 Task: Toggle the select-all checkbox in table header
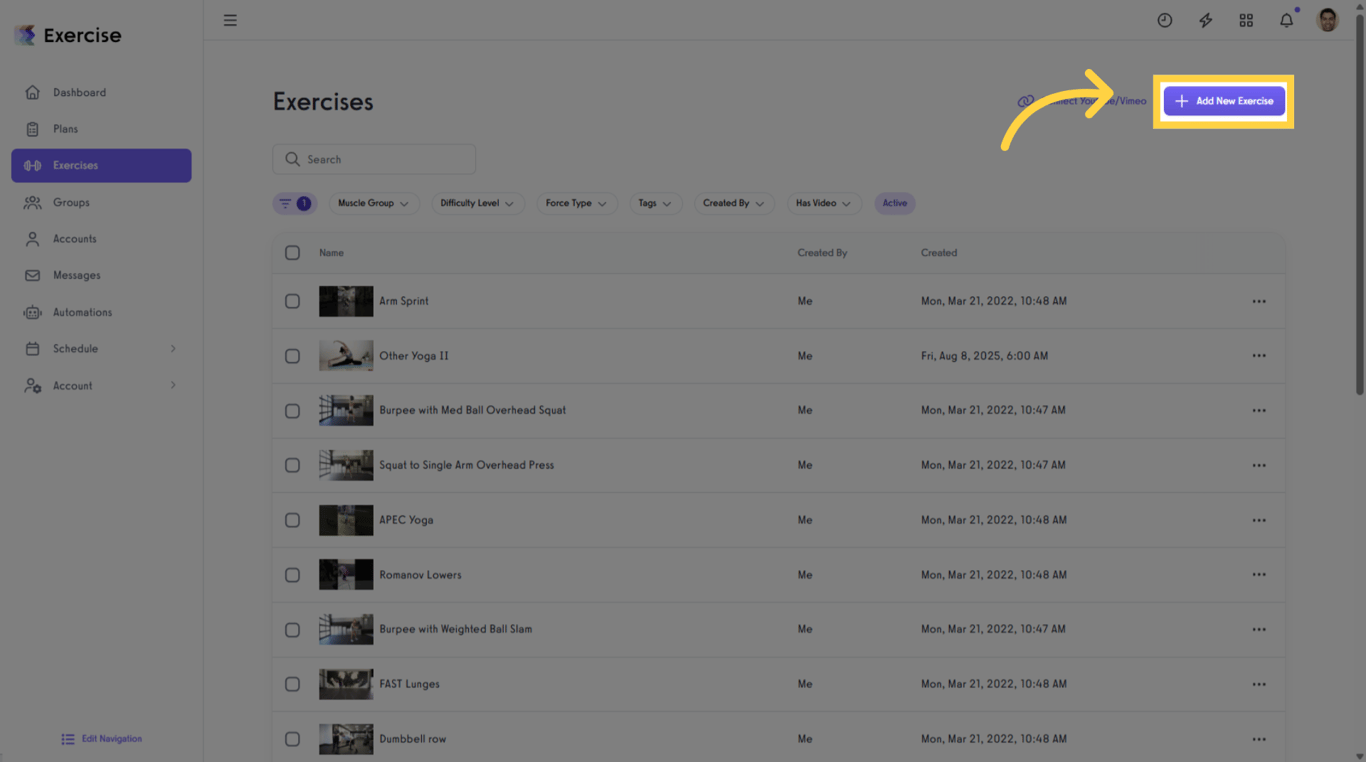click(x=292, y=253)
